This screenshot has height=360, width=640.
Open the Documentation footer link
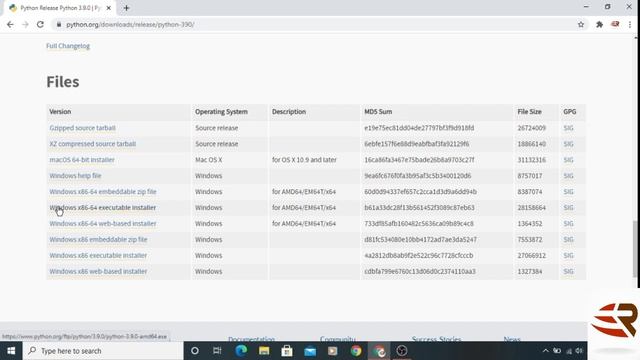point(251,339)
